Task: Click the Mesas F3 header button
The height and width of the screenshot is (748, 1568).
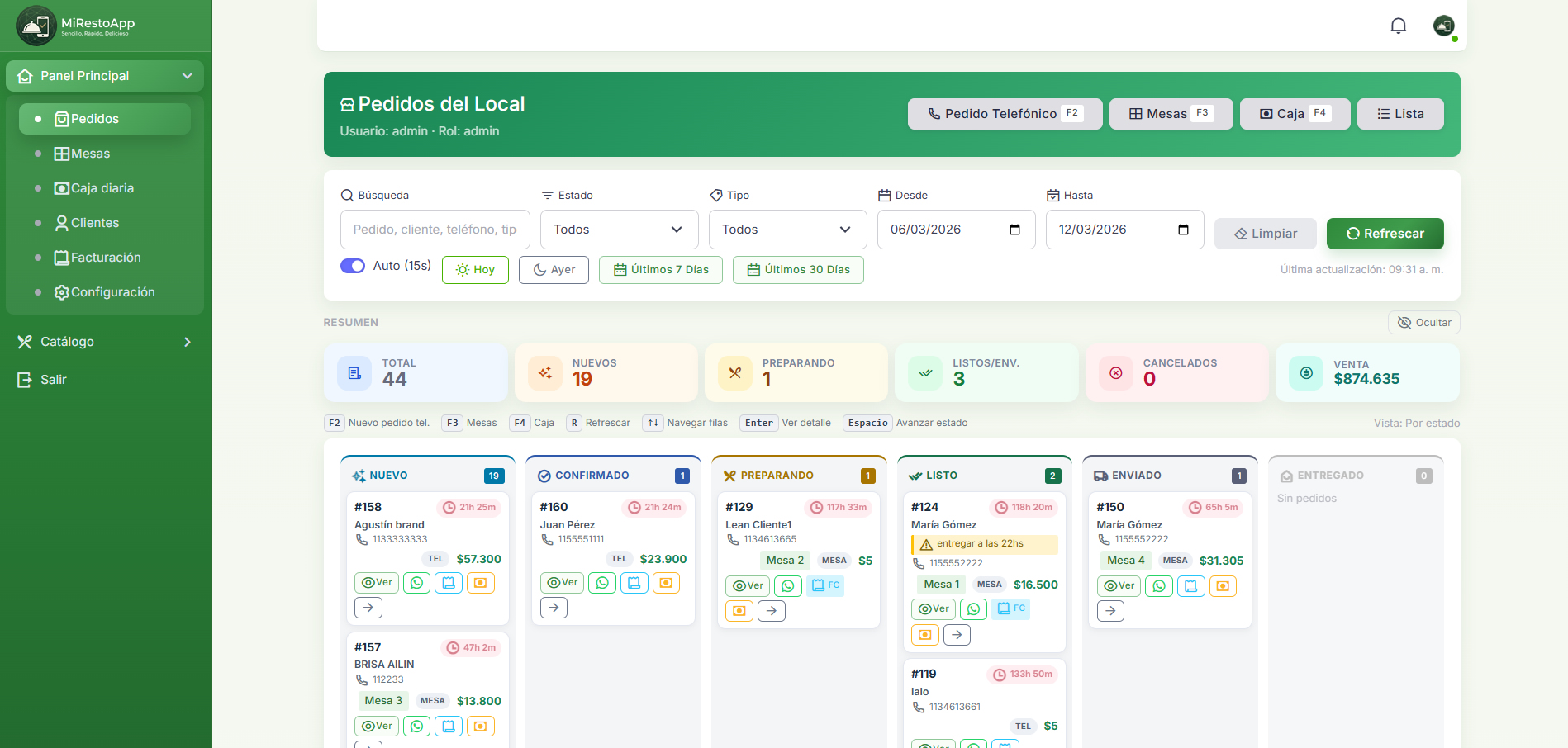Action: coord(1171,114)
